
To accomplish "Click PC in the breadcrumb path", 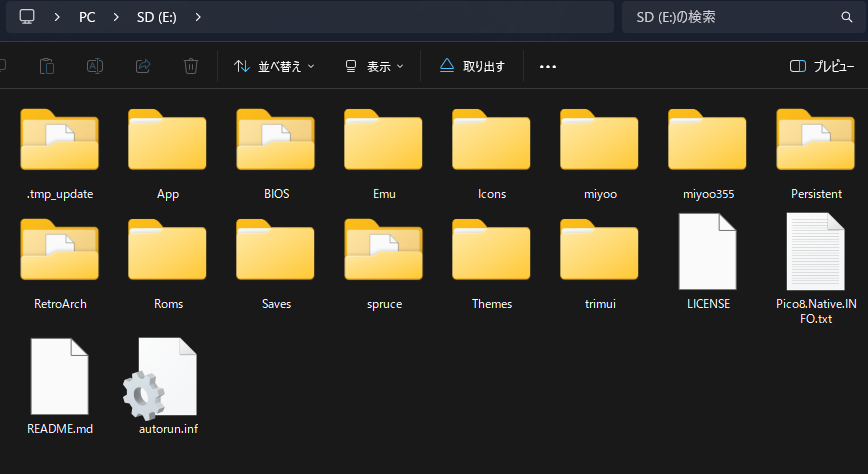I will 88,18.
